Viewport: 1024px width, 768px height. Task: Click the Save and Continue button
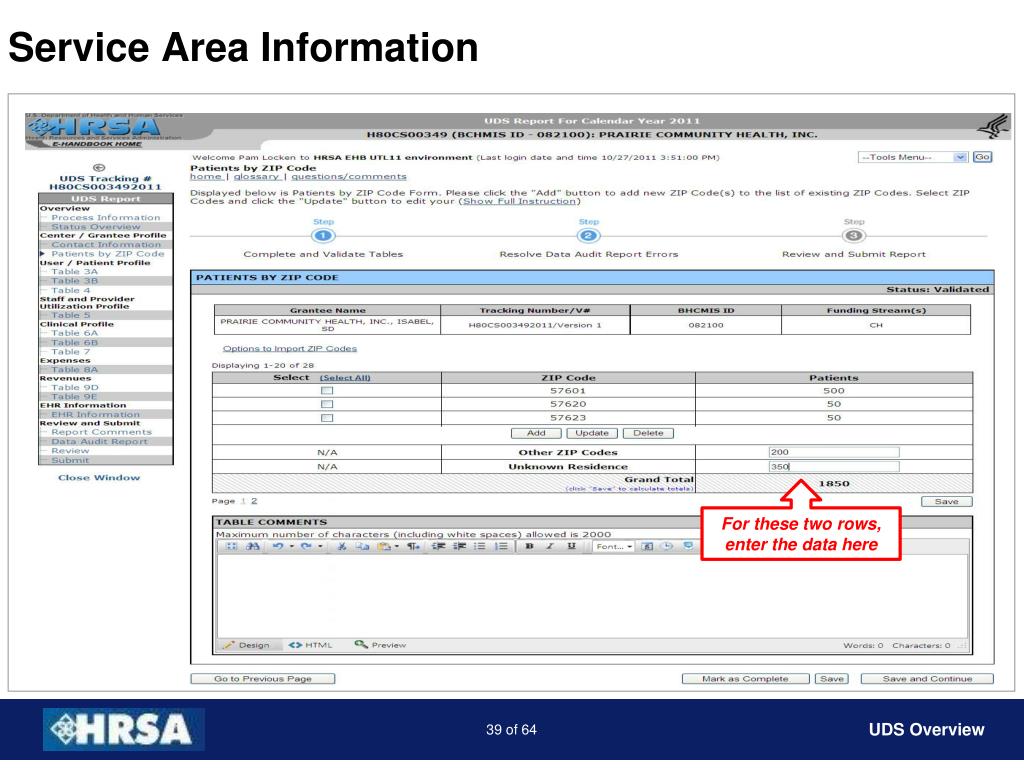pos(927,679)
